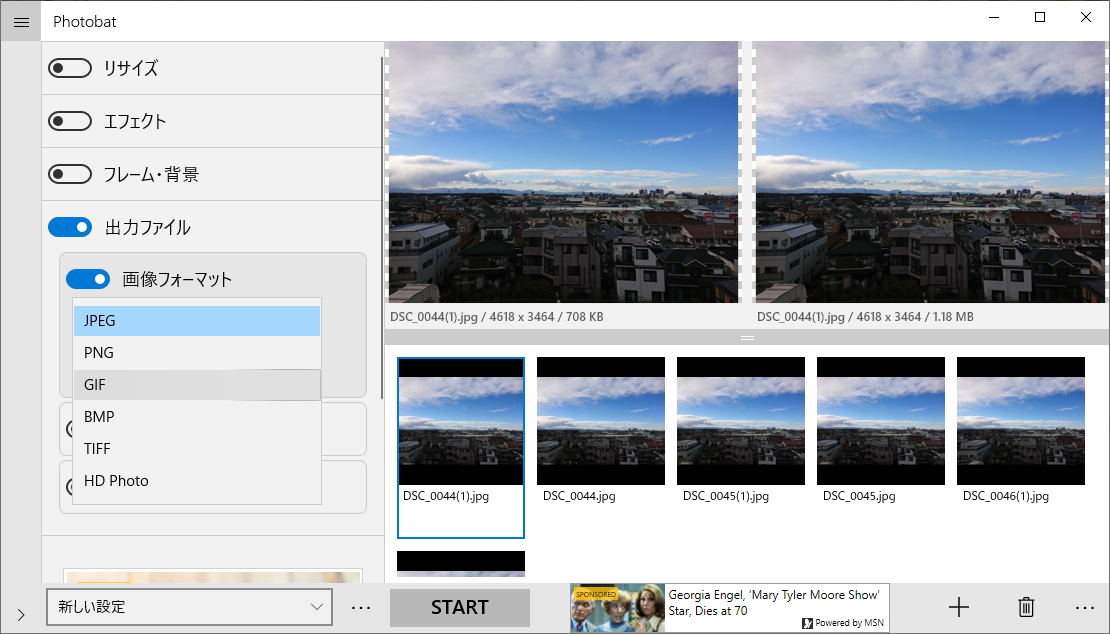Open the Georgia Engel sponsored ad
Image resolution: width=1110 pixels, height=634 pixels.
tap(730, 608)
